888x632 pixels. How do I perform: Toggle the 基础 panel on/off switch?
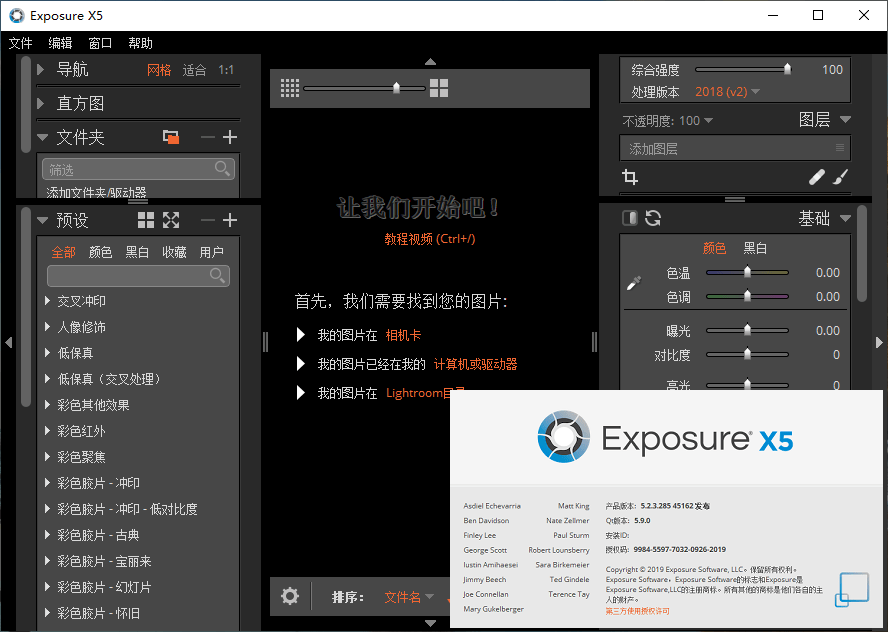[630, 218]
